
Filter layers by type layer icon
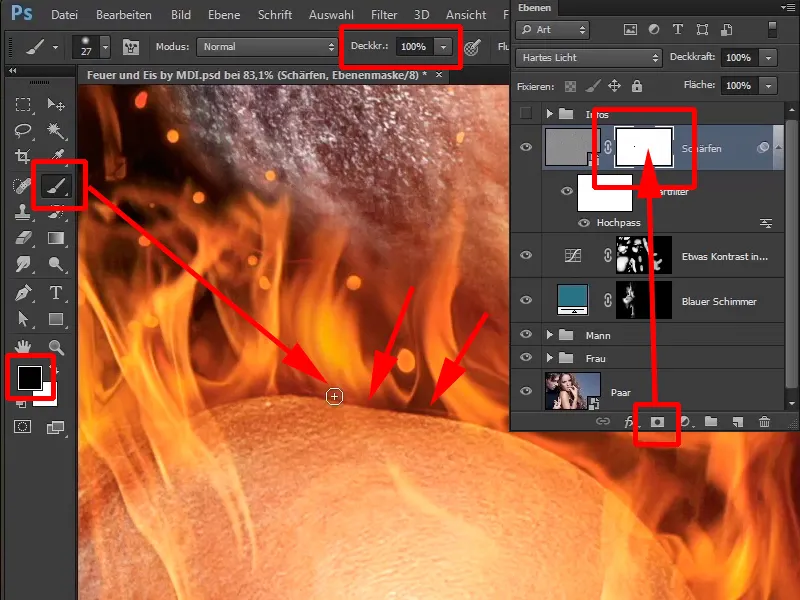(678, 30)
